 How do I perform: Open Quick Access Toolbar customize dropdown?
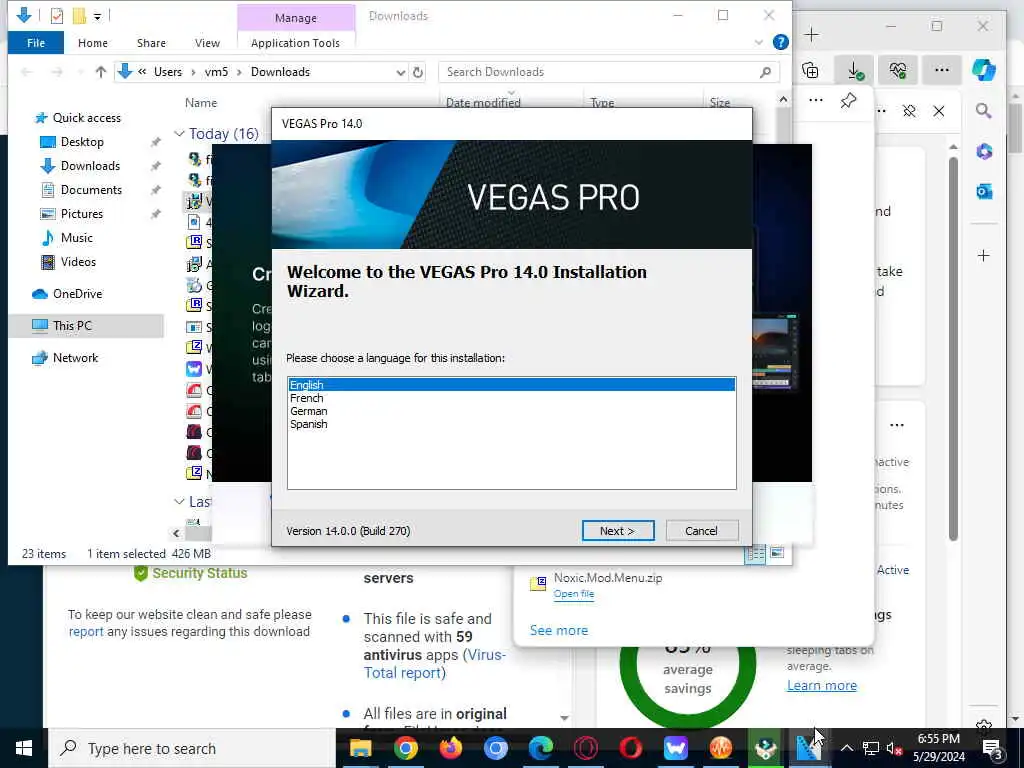click(x=97, y=16)
